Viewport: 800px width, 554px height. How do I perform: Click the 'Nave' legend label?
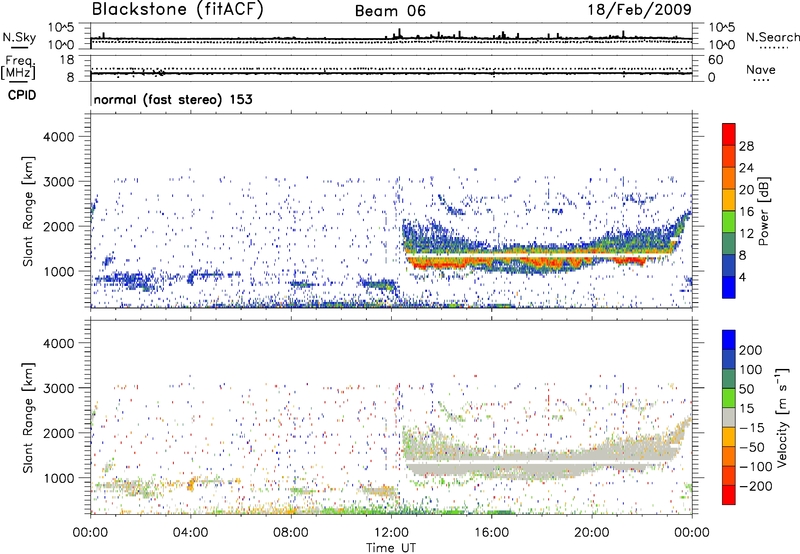pyautogui.click(x=761, y=69)
